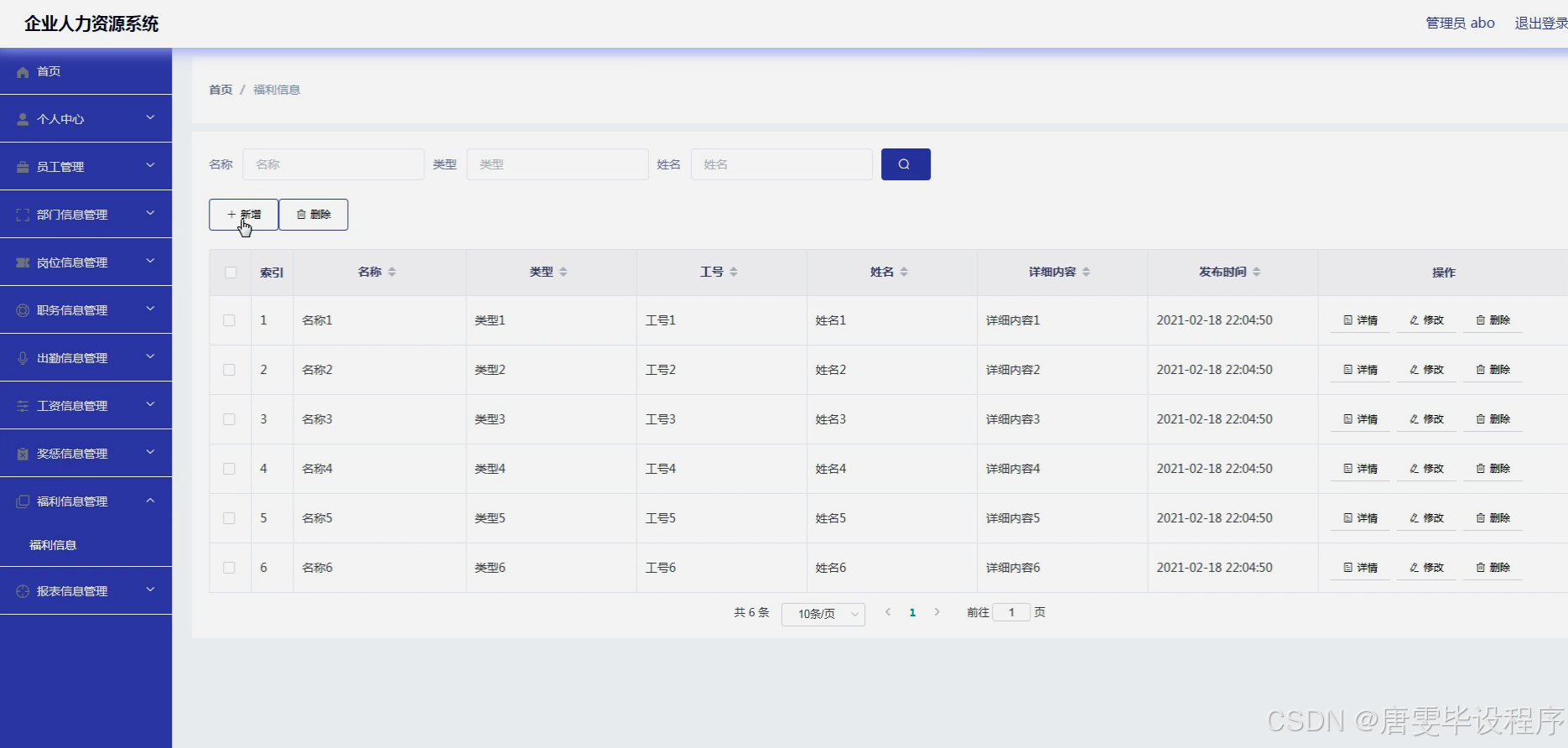Expand the 员工管理 menu chevron
1568x748 pixels.
click(150, 165)
